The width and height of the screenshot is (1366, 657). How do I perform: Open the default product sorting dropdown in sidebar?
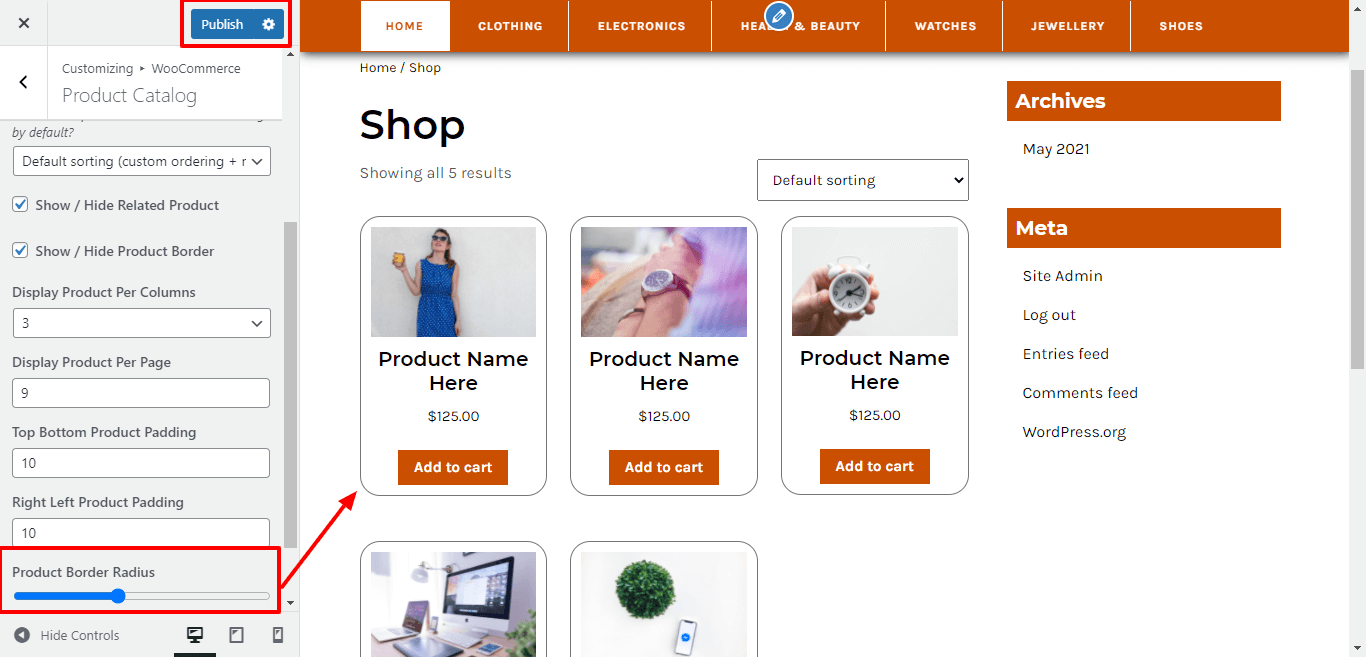click(x=142, y=161)
